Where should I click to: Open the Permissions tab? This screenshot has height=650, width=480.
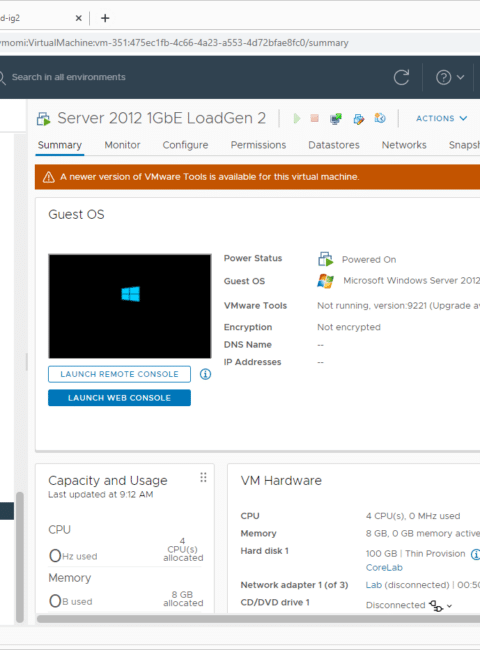258,145
